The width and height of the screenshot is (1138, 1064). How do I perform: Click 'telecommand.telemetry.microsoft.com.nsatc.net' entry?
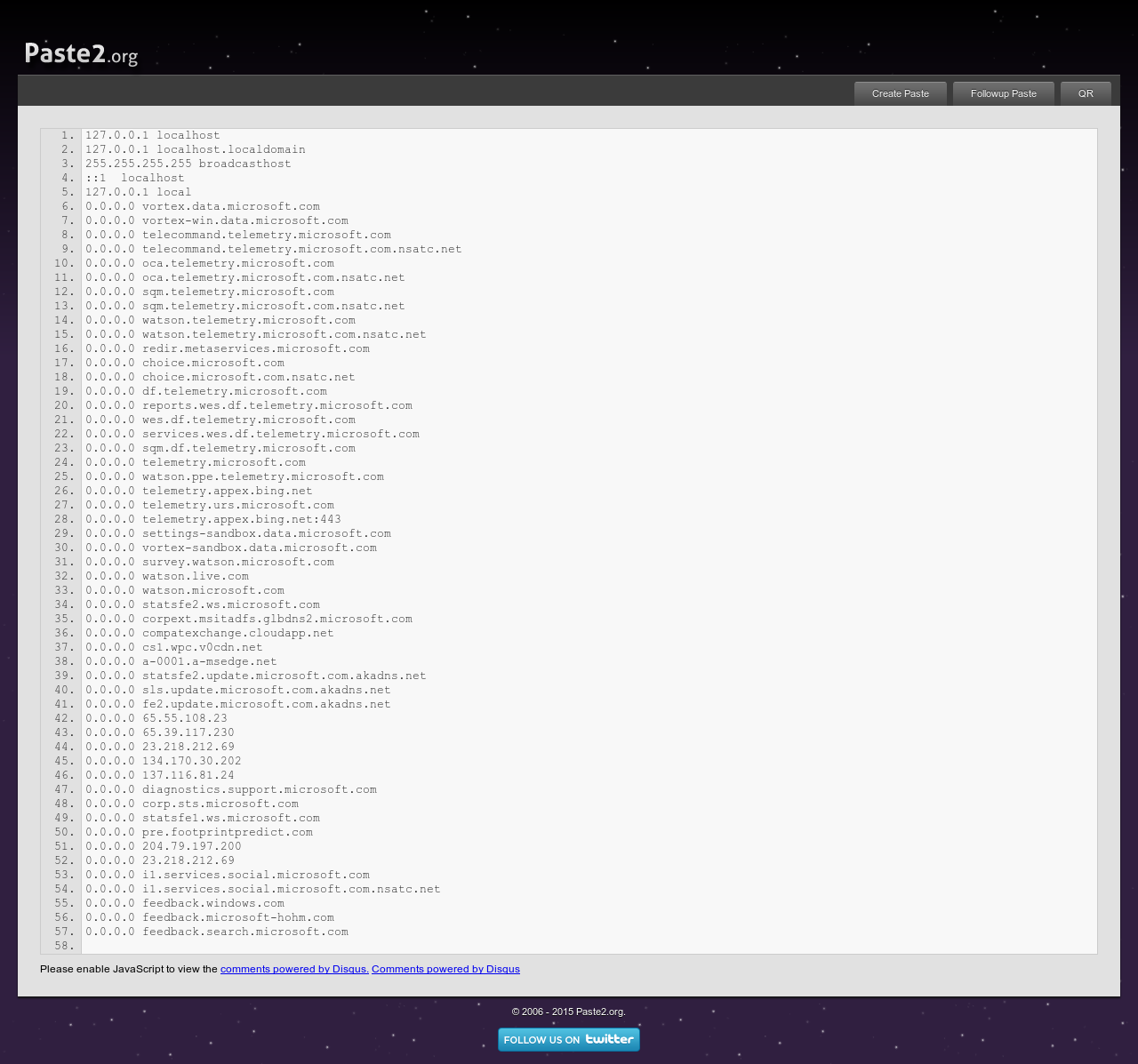[x=302, y=249]
